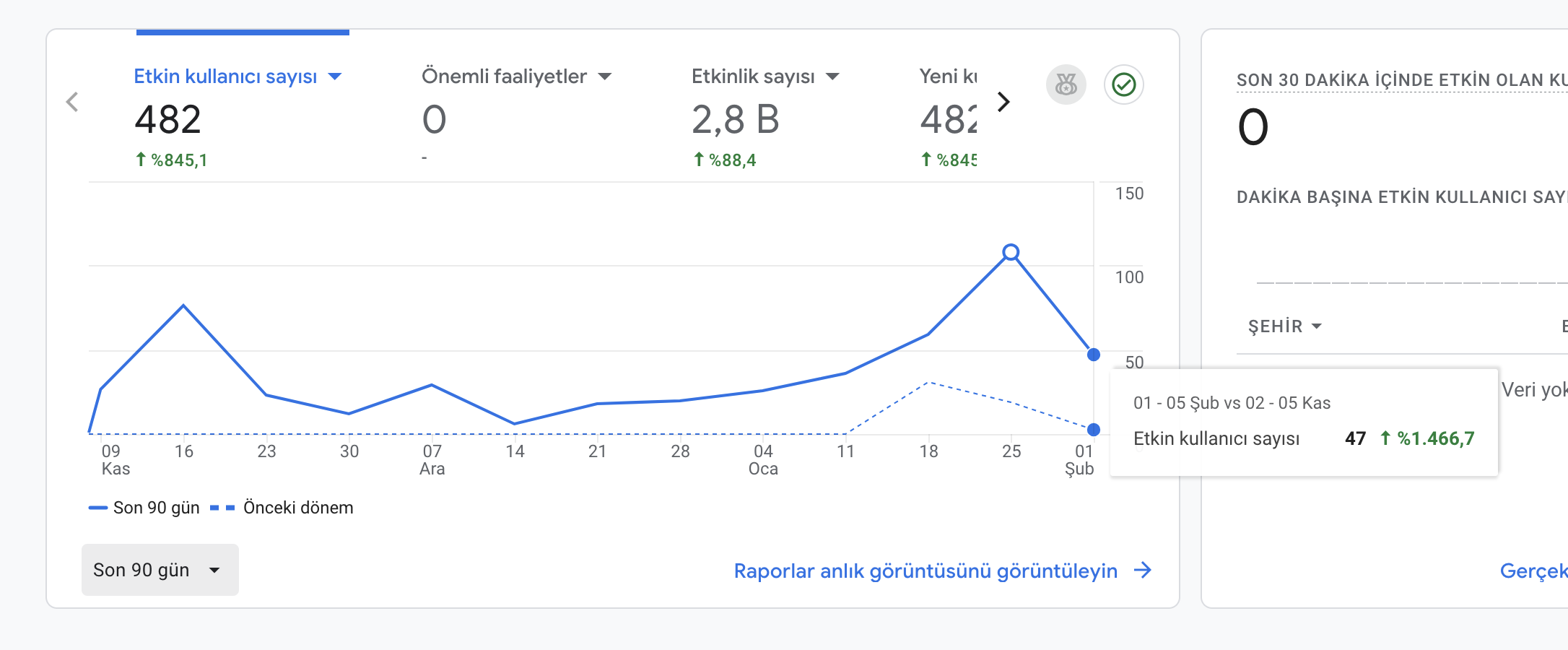This screenshot has height=650, width=1568.
Task: Click the %88,4 increase percentage
Action: pyautogui.click(x=725, y=160)
